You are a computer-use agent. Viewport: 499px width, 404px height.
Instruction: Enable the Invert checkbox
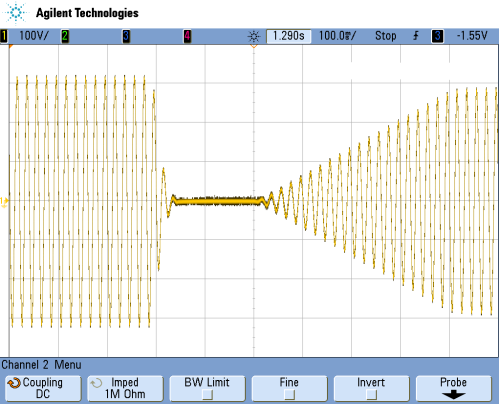(x=371, y=395)
